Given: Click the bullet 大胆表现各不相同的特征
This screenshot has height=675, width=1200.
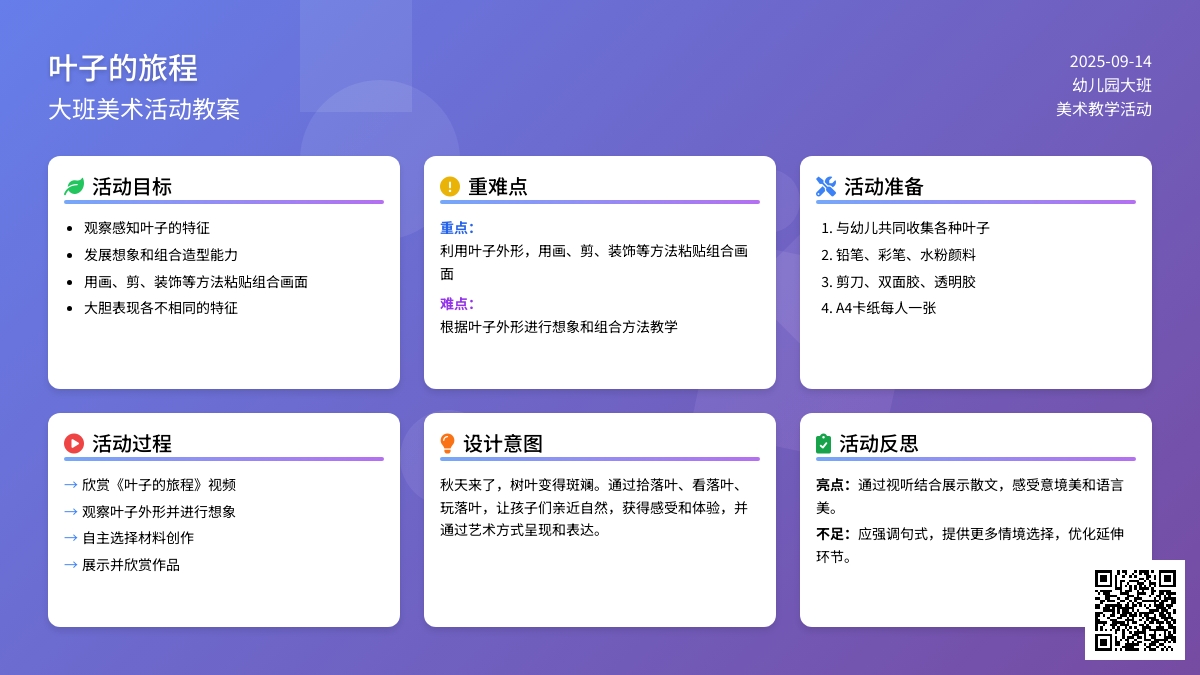Looking at the screenshot, I should click(x=161, y=308).
